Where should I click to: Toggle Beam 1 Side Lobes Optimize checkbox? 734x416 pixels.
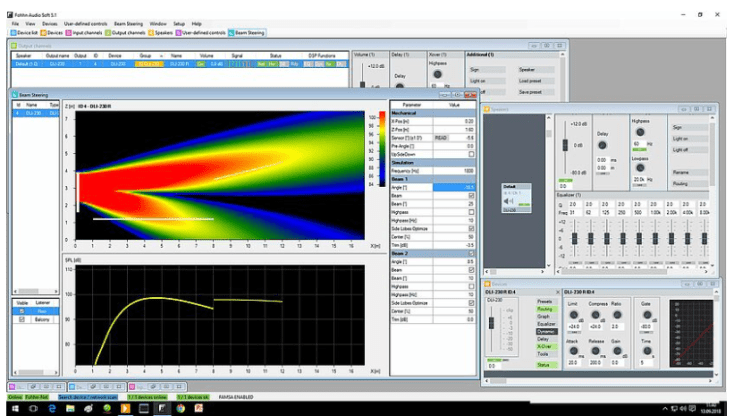pos(471,229)
